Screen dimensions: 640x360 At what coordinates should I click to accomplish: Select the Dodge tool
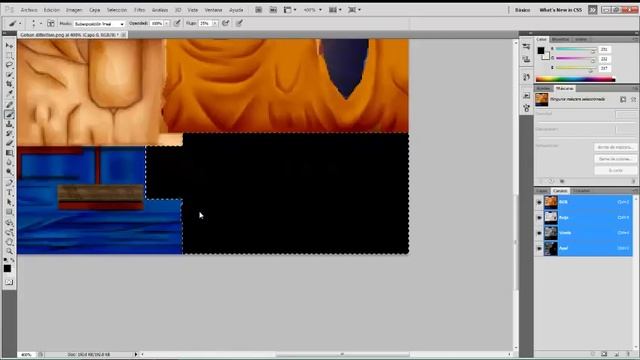pyautogui.click(x=9, y=172)
